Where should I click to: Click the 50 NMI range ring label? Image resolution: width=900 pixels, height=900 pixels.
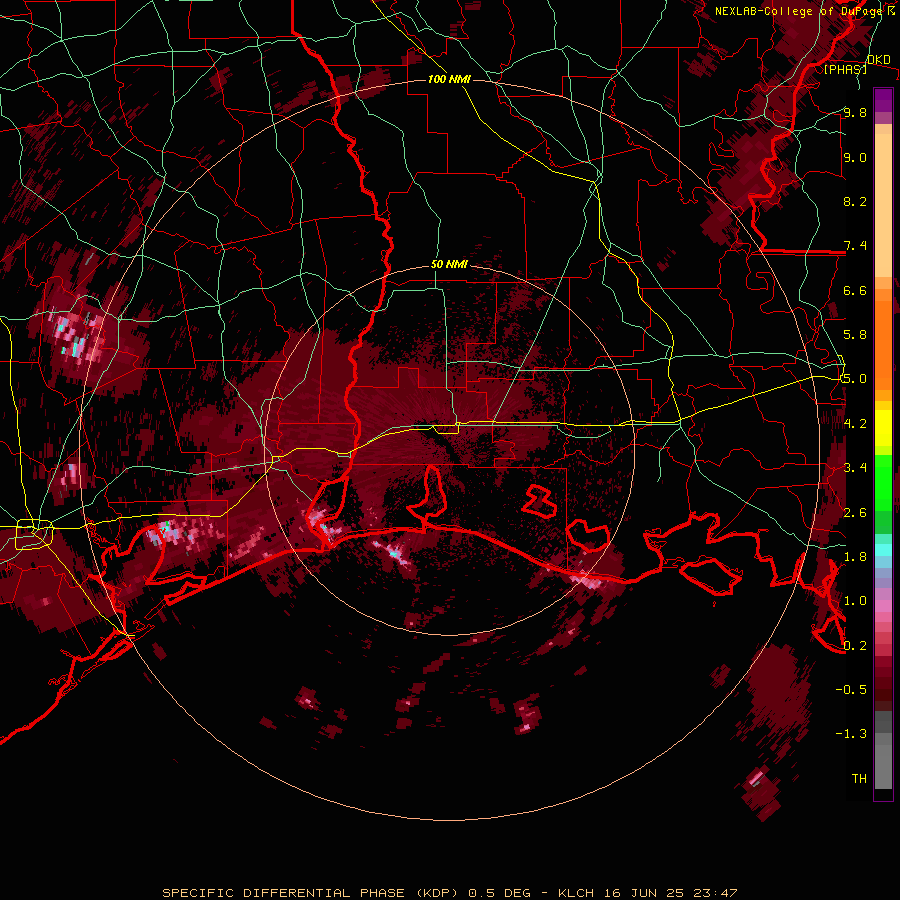449,264
